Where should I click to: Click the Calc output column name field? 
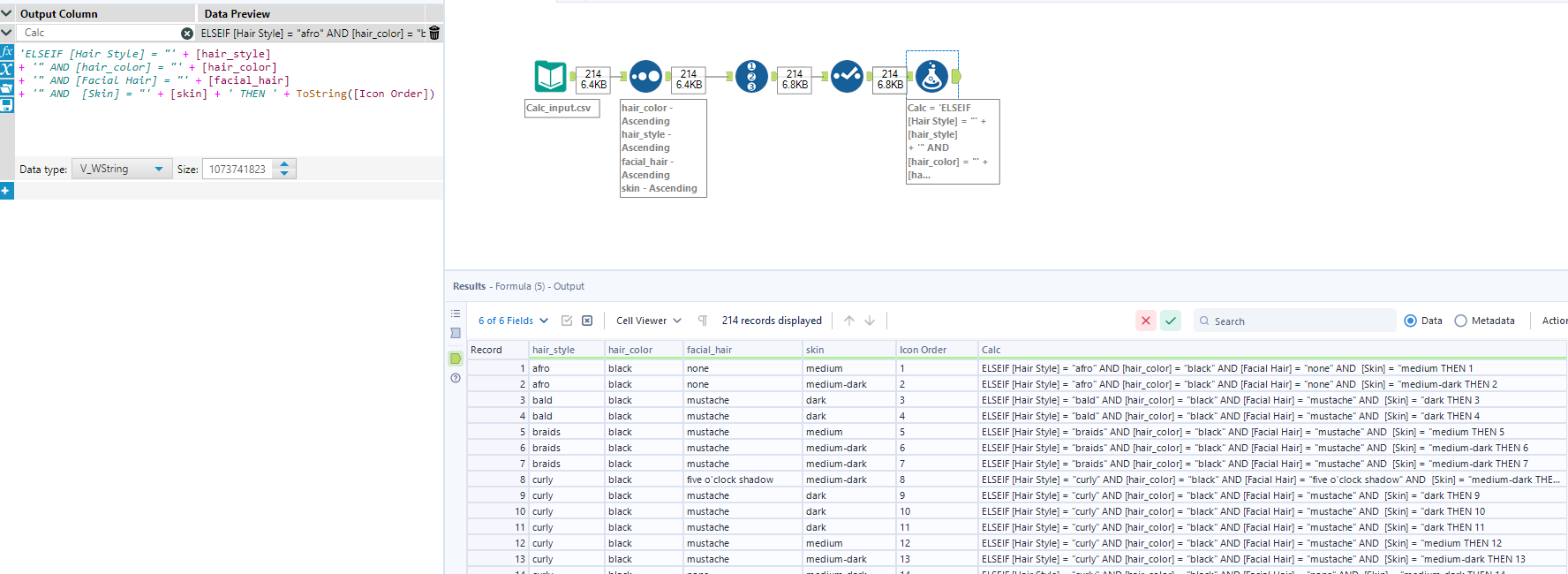click(x=99, y=33)
